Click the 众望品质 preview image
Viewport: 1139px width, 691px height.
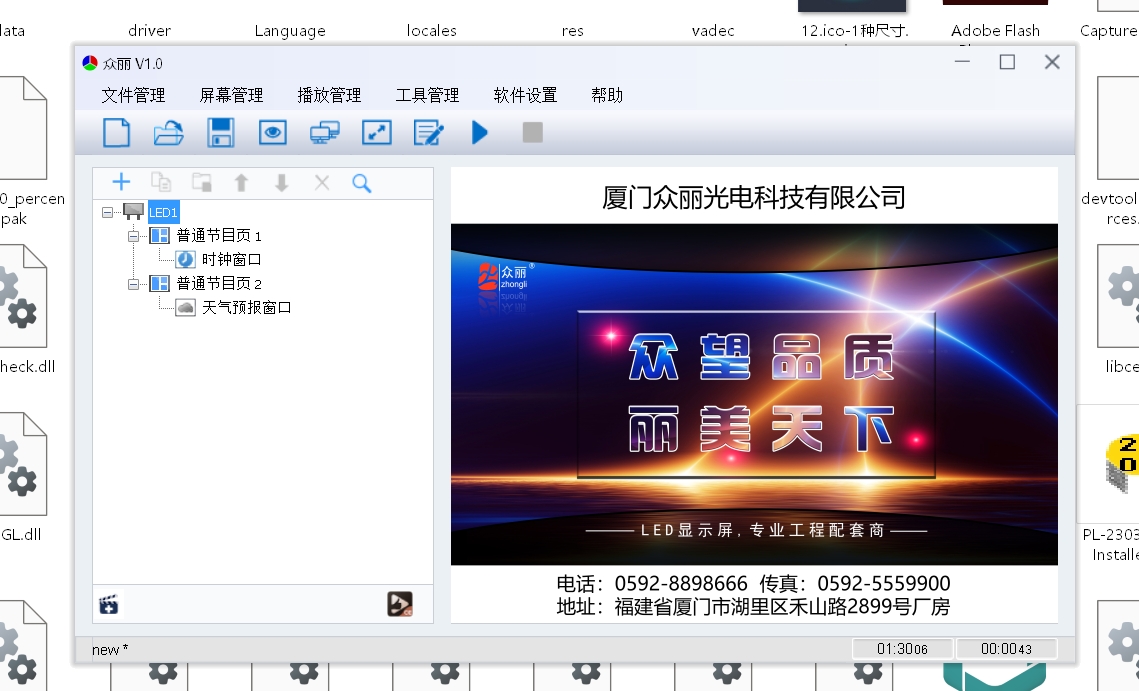click(x=754, y=395)
